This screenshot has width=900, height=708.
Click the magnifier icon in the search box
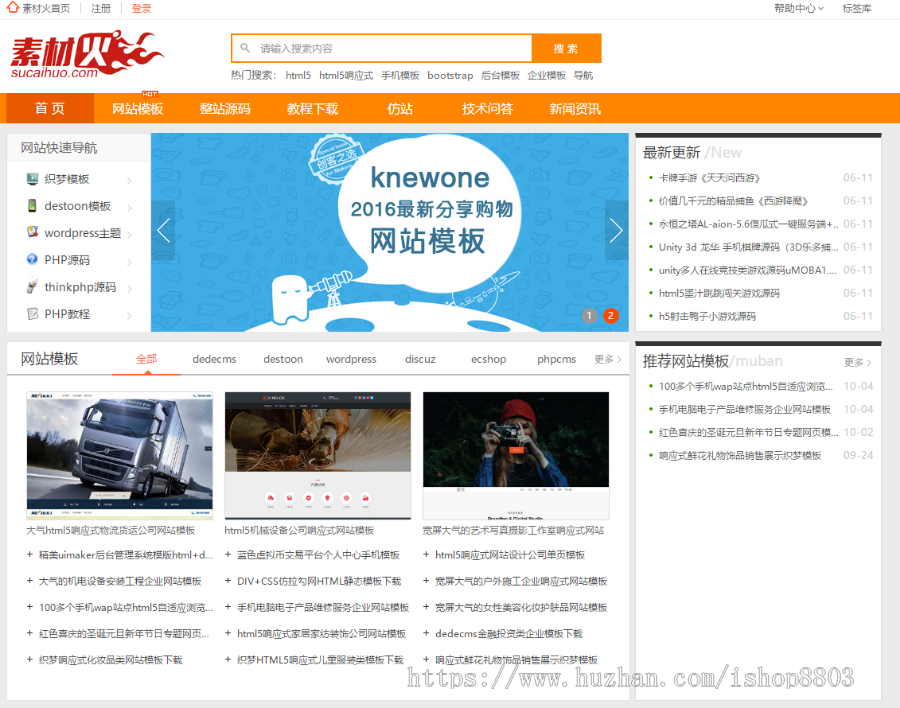243,48
